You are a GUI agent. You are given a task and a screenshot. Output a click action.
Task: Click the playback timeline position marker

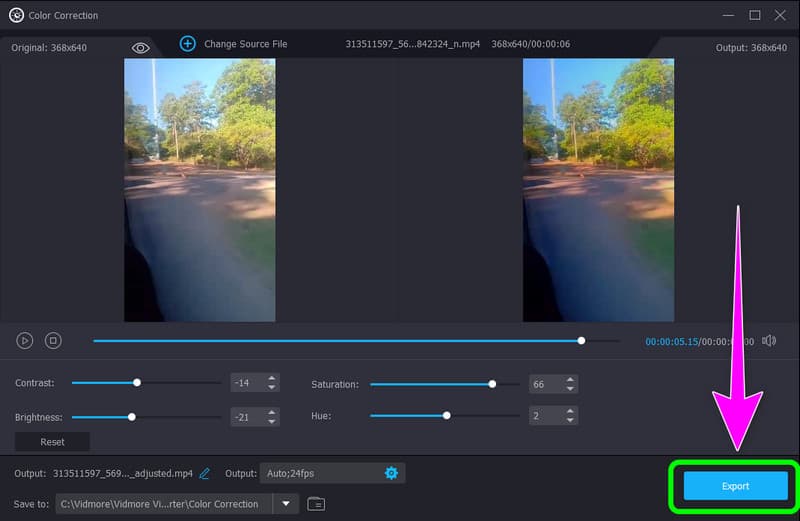pos(581,341)
